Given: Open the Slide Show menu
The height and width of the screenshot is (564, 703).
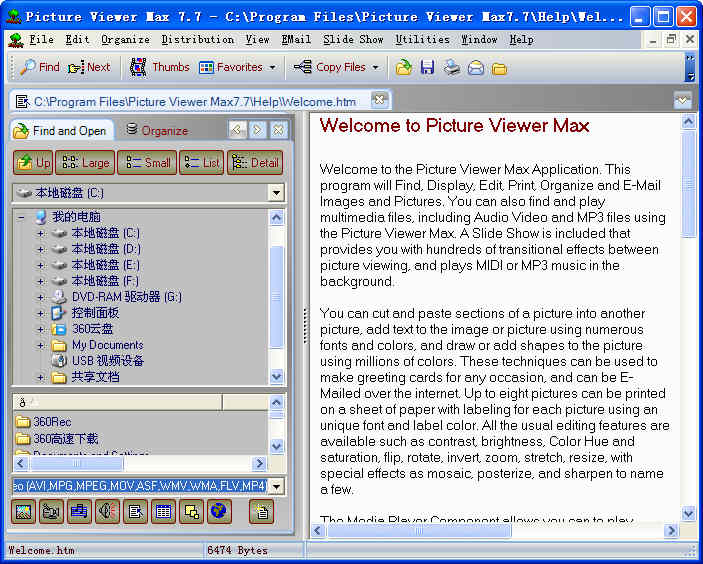Looking at the screenshot, I should pyautogui.click(x=353, y=40).
